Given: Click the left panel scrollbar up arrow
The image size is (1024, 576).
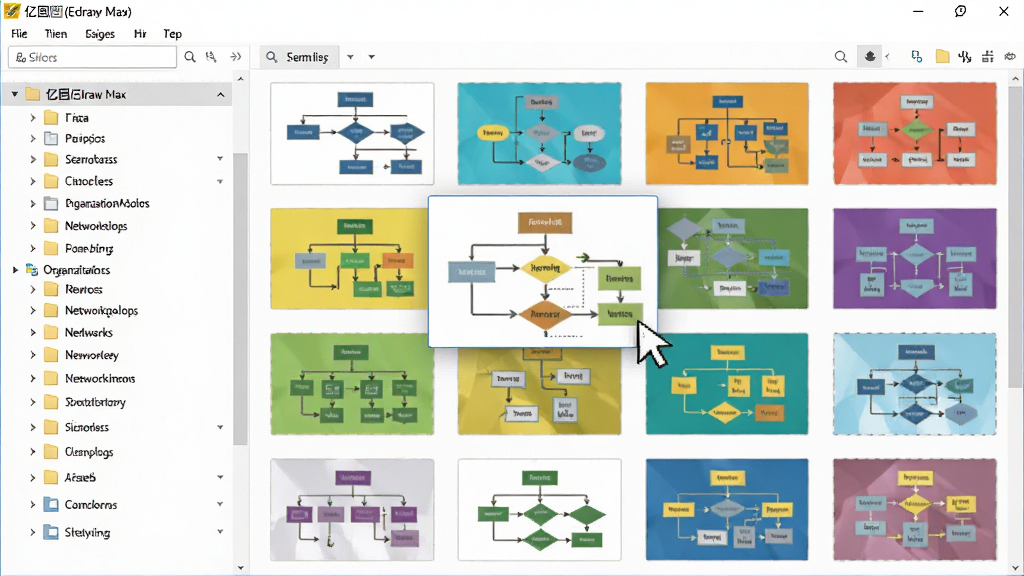Looking at the screenshot, I should [240, 79].
